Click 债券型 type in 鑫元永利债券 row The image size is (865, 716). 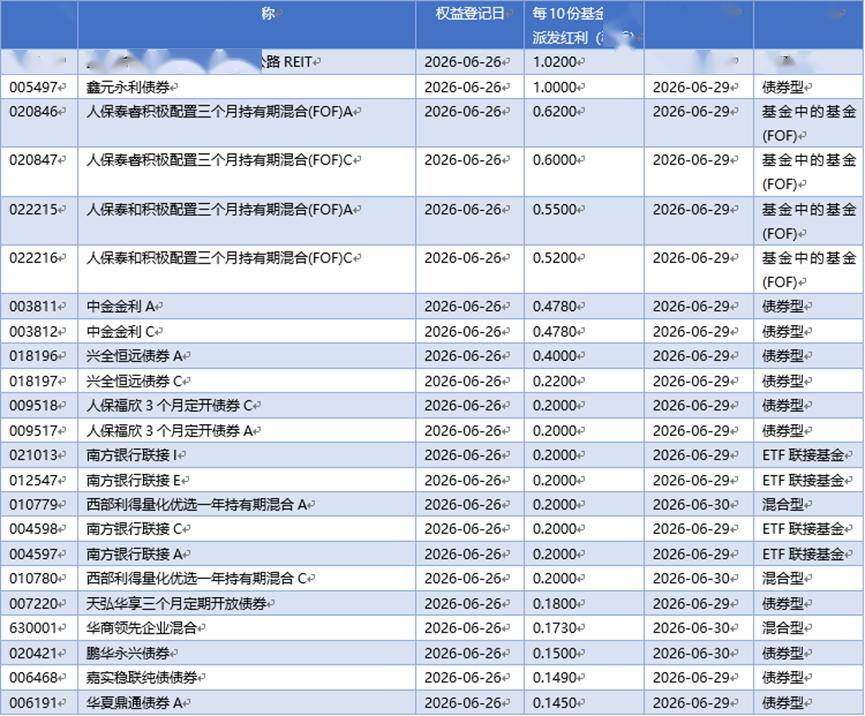(x=783, y=87)
